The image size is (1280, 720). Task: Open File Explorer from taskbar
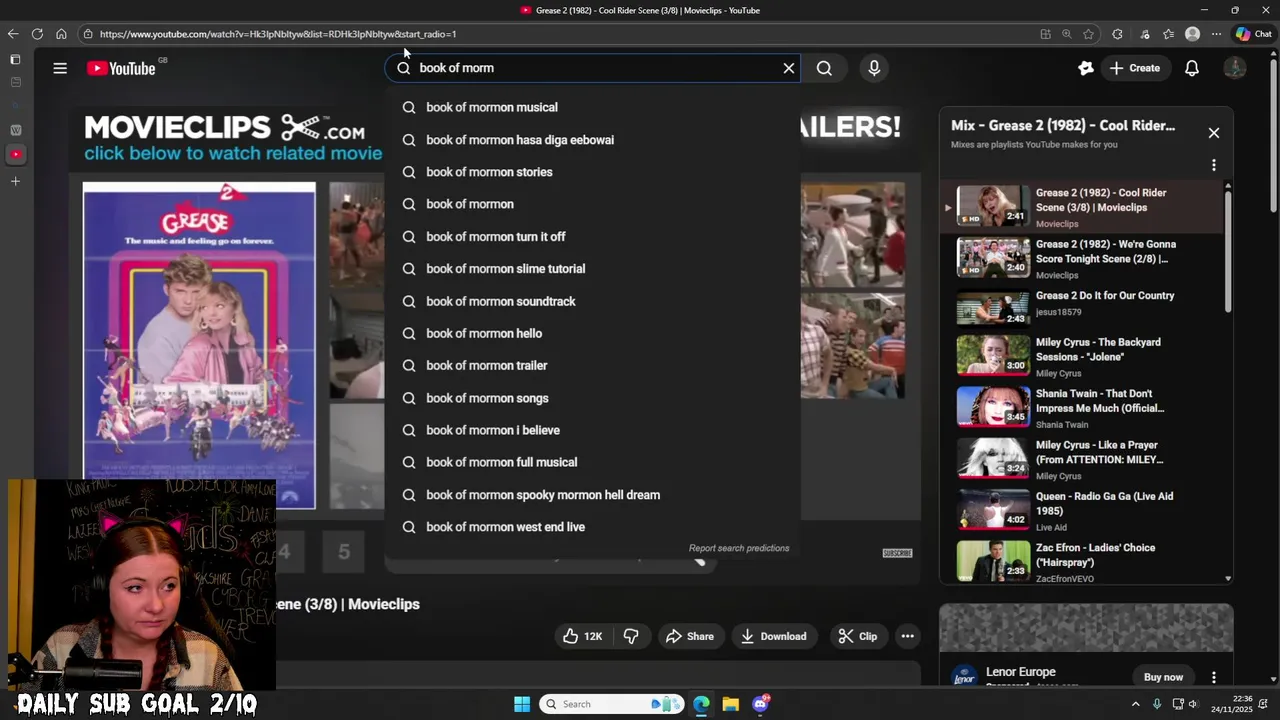pyautogui.click(x=731, y=704)
